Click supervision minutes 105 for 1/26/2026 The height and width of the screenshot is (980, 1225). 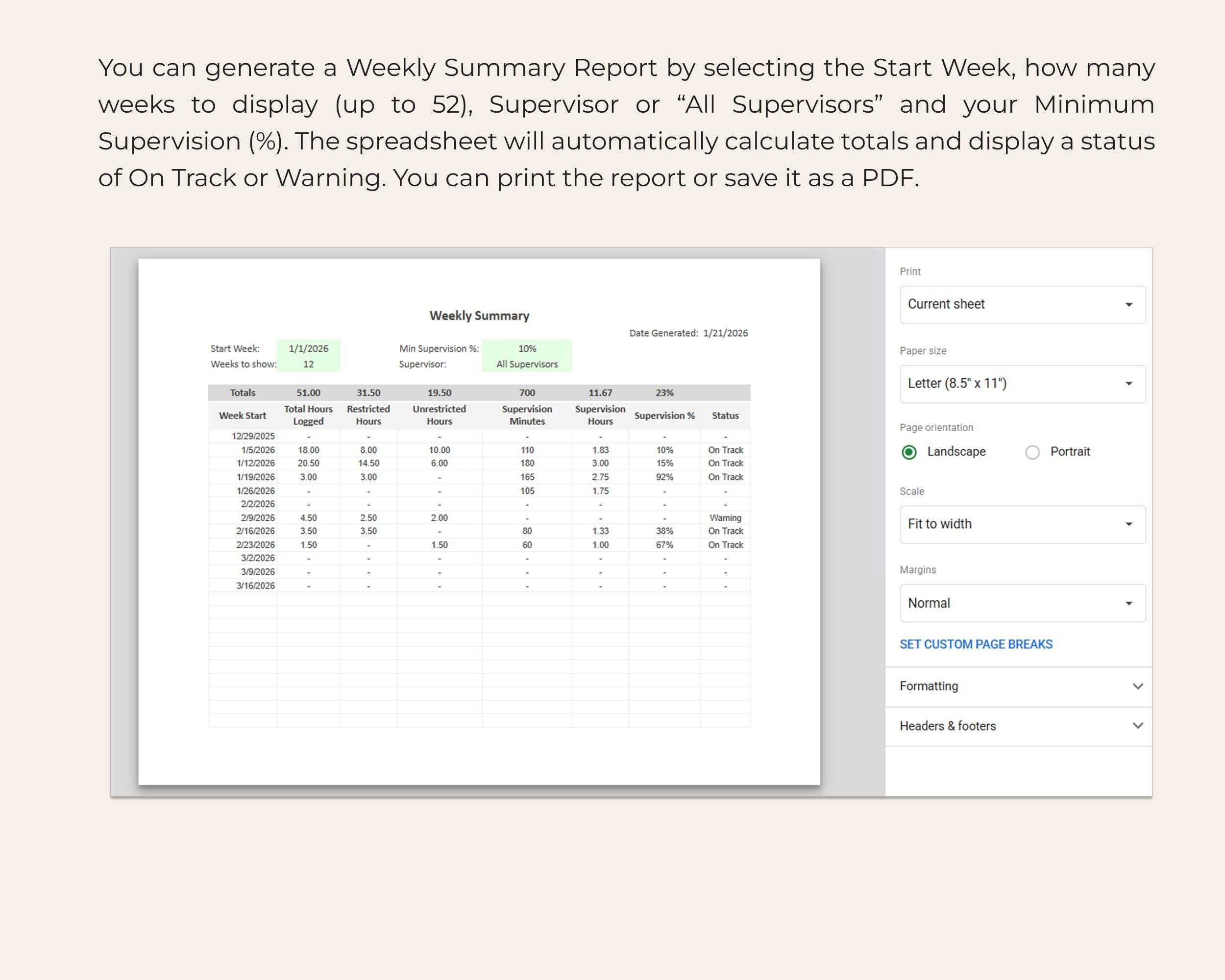(527, 491)
